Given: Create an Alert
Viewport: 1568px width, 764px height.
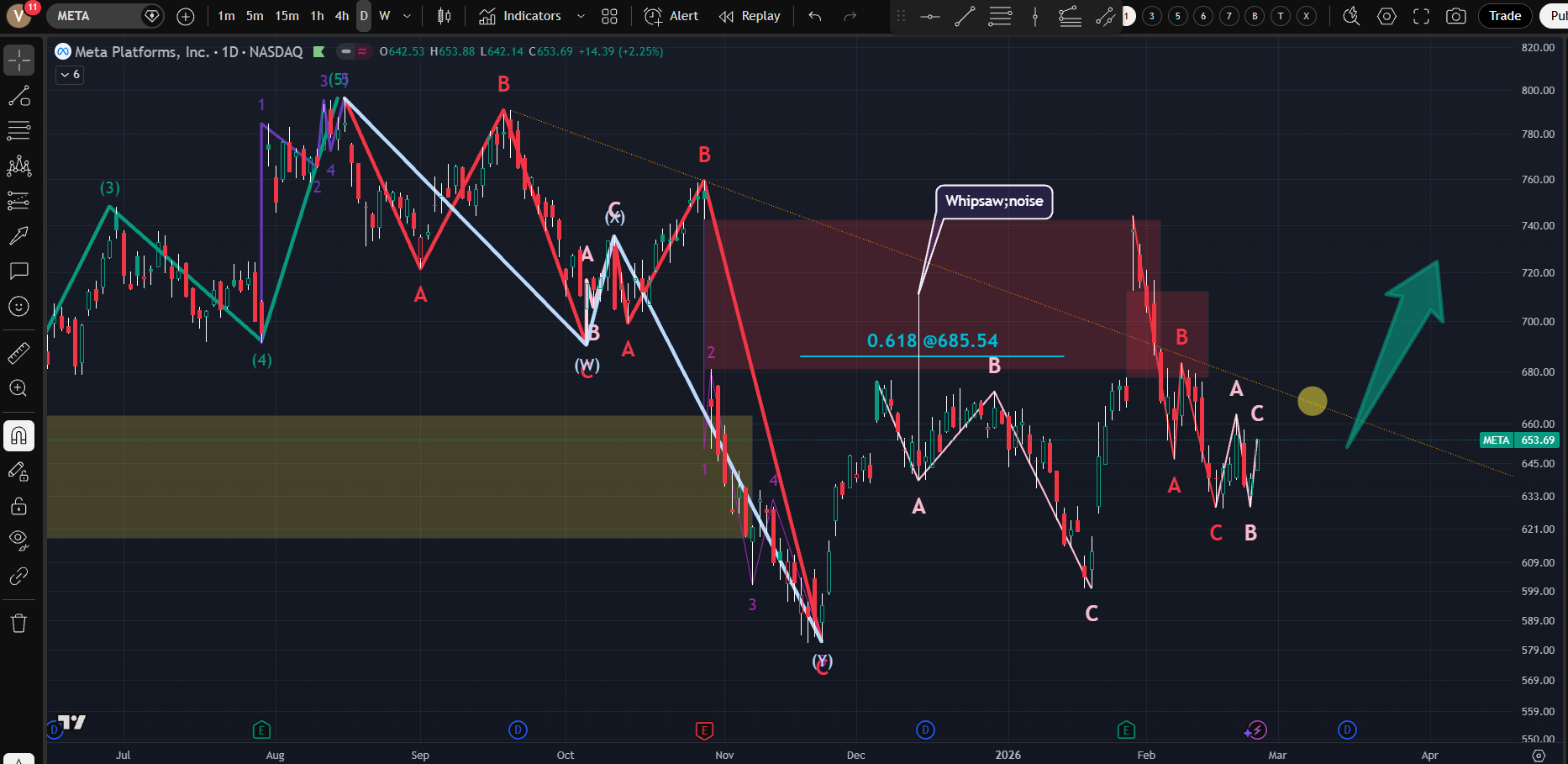Looking at the screenshot, I should (671, 16).
